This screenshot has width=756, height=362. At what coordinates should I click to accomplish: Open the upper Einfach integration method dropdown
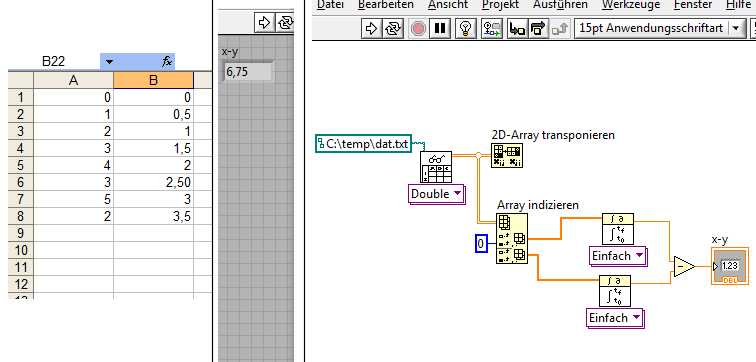pos(617,255)
